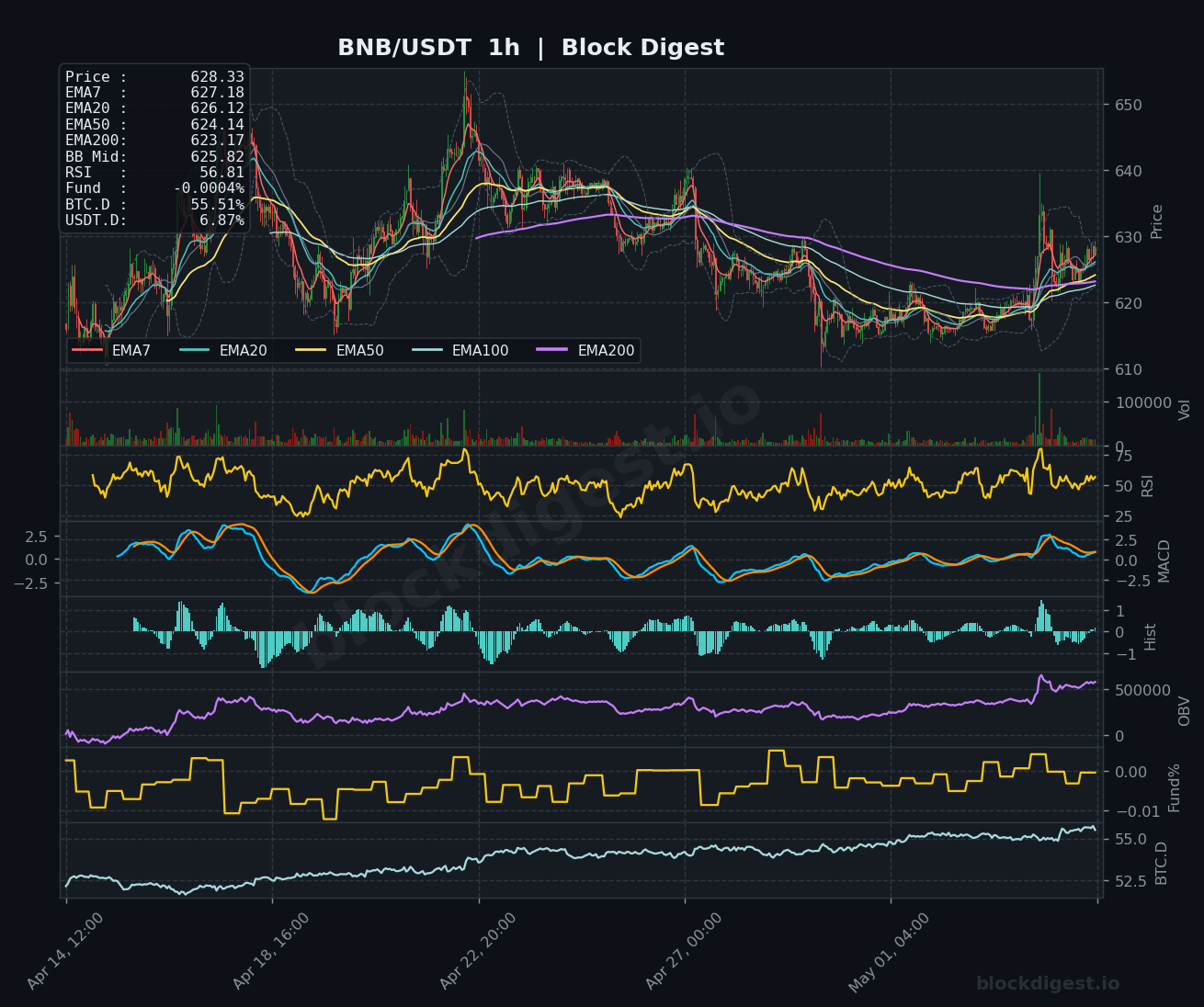This screenshot has width=1204, height=1007.
Task: Click the EMA100 legend entry
Action: tap(460, 350)
